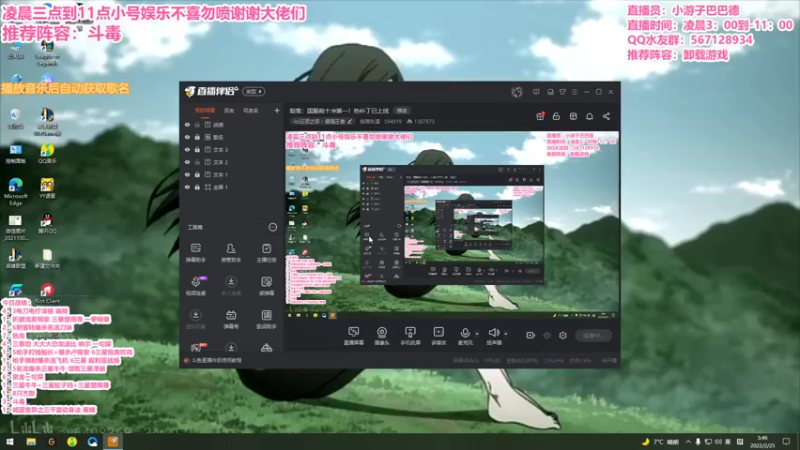Open the 读弹幕 tool
The height and width of the screenshot is (450, 800).
tap(266, 286)
